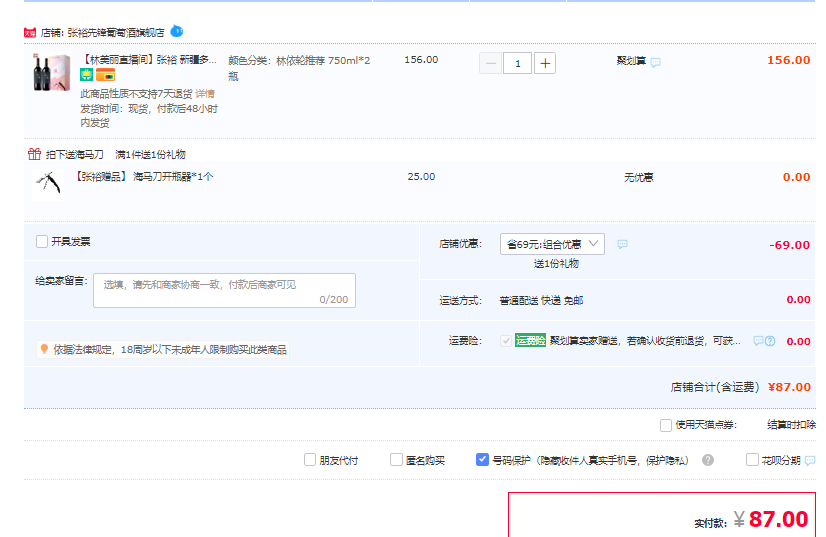826x537 pixels.
Task: Click the speech bubble icon in 运费险 row
Action: pyautogui.click(x=758, y=341)
